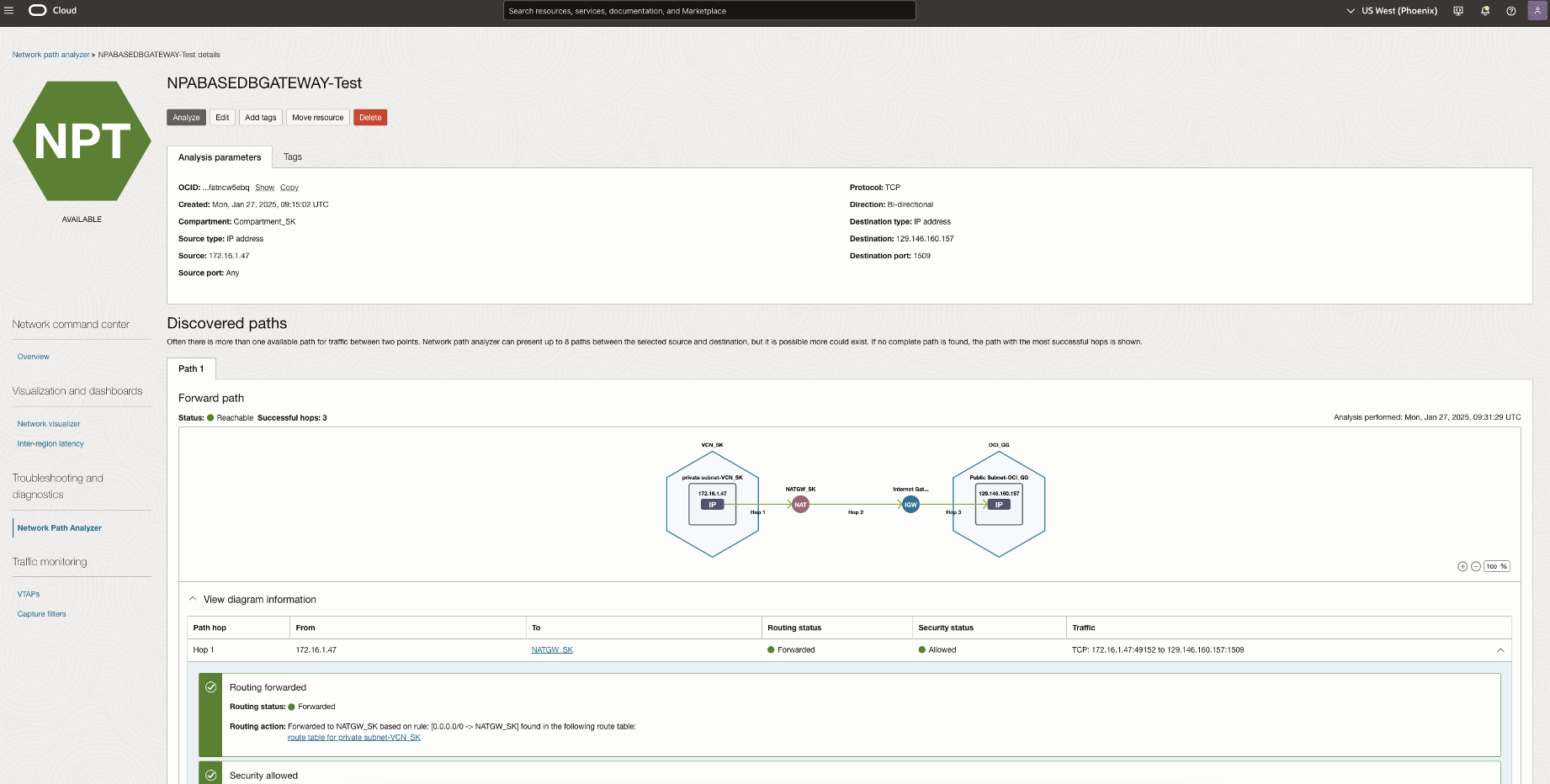Click the 'Hop 2' label in diagram
The height and width of the screenshot is (784, 1550).
856,512
